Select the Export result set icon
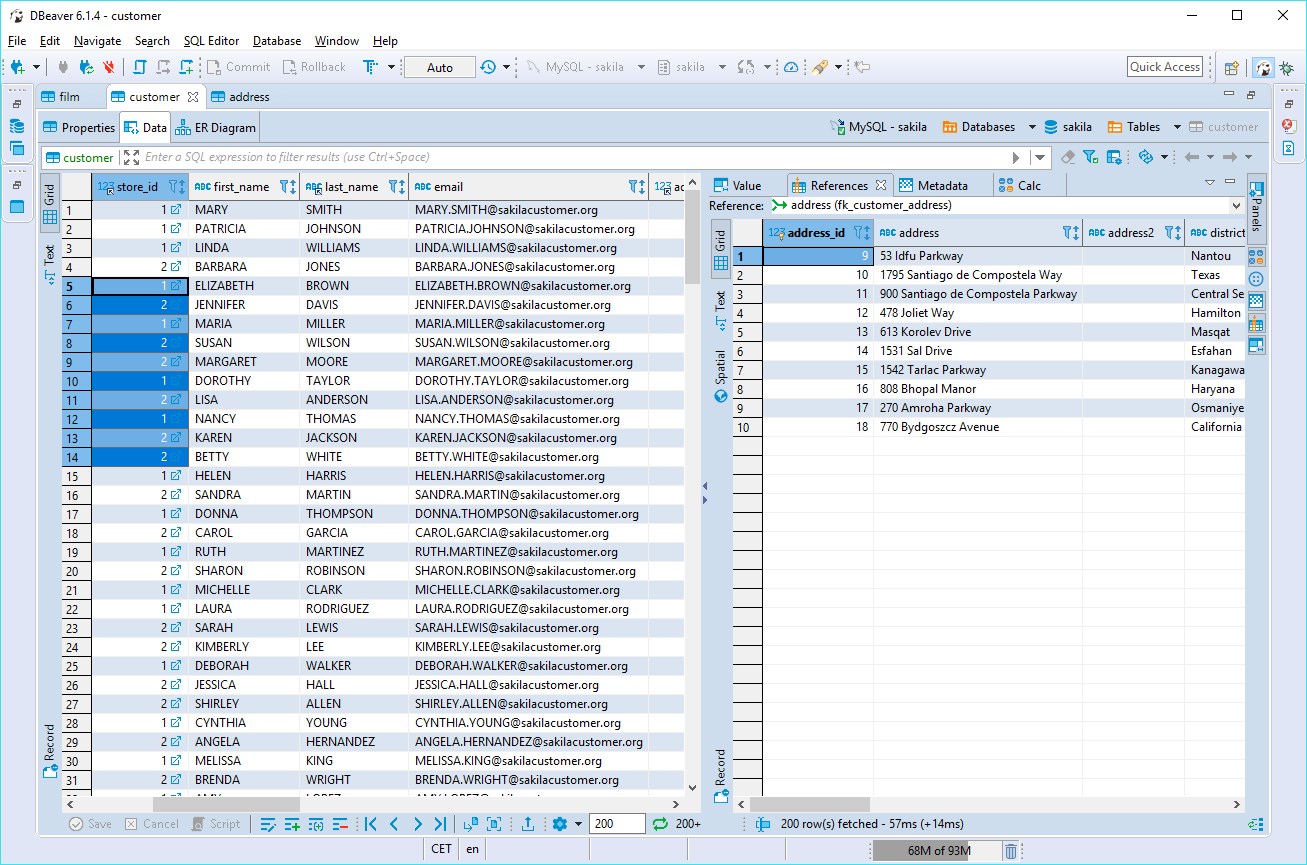 point(526,823)
